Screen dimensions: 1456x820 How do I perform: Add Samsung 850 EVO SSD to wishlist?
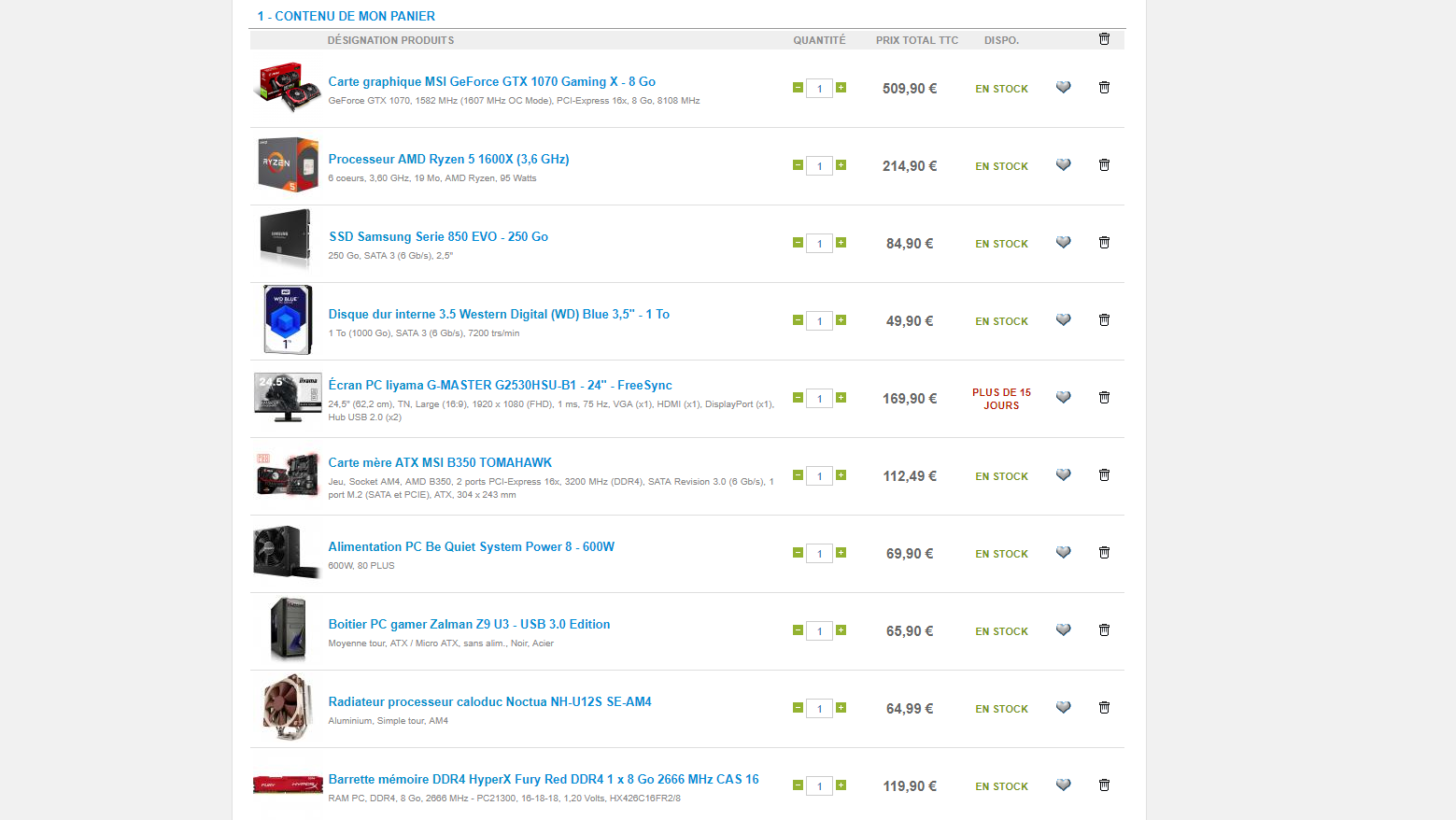coord(1063,242)
